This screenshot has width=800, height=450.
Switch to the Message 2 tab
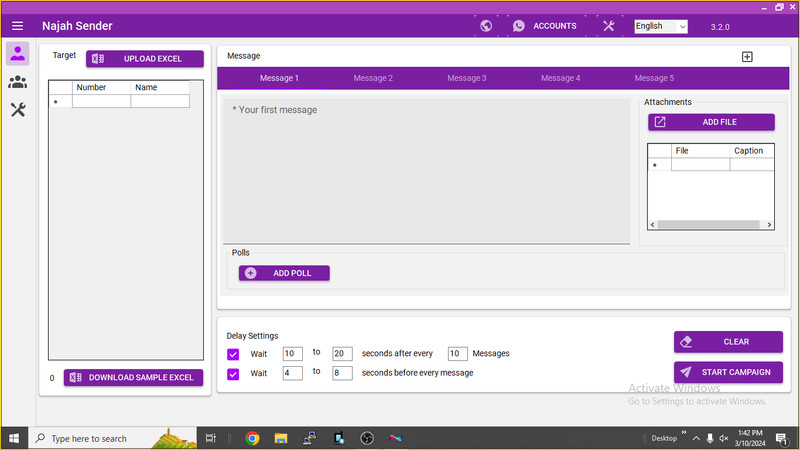click(x=373, y=78)
